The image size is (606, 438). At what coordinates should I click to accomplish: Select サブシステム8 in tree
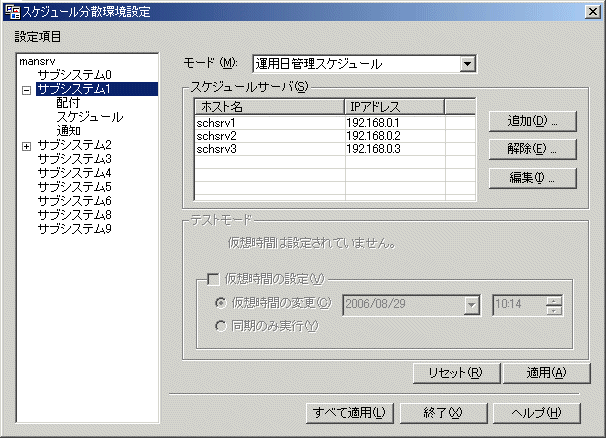coord(75,215)
